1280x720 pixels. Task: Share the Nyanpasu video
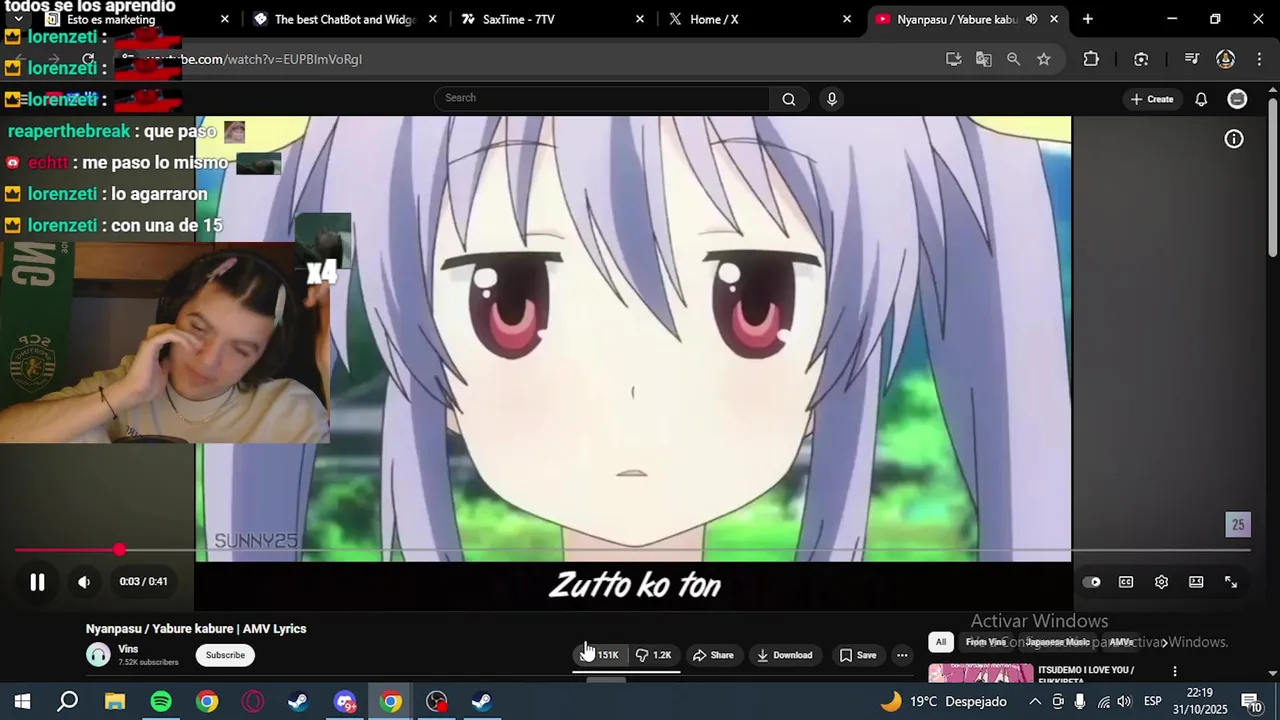[x=713, y=655]
